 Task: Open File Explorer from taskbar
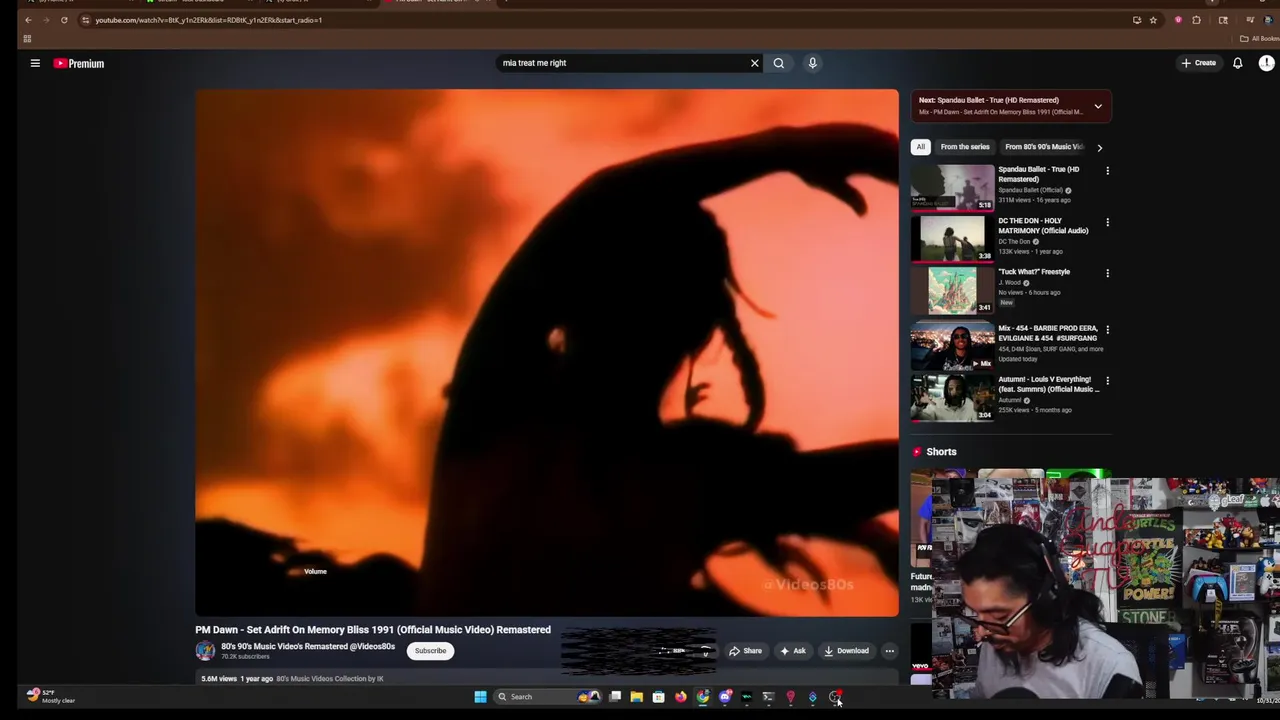click(637, 697)
